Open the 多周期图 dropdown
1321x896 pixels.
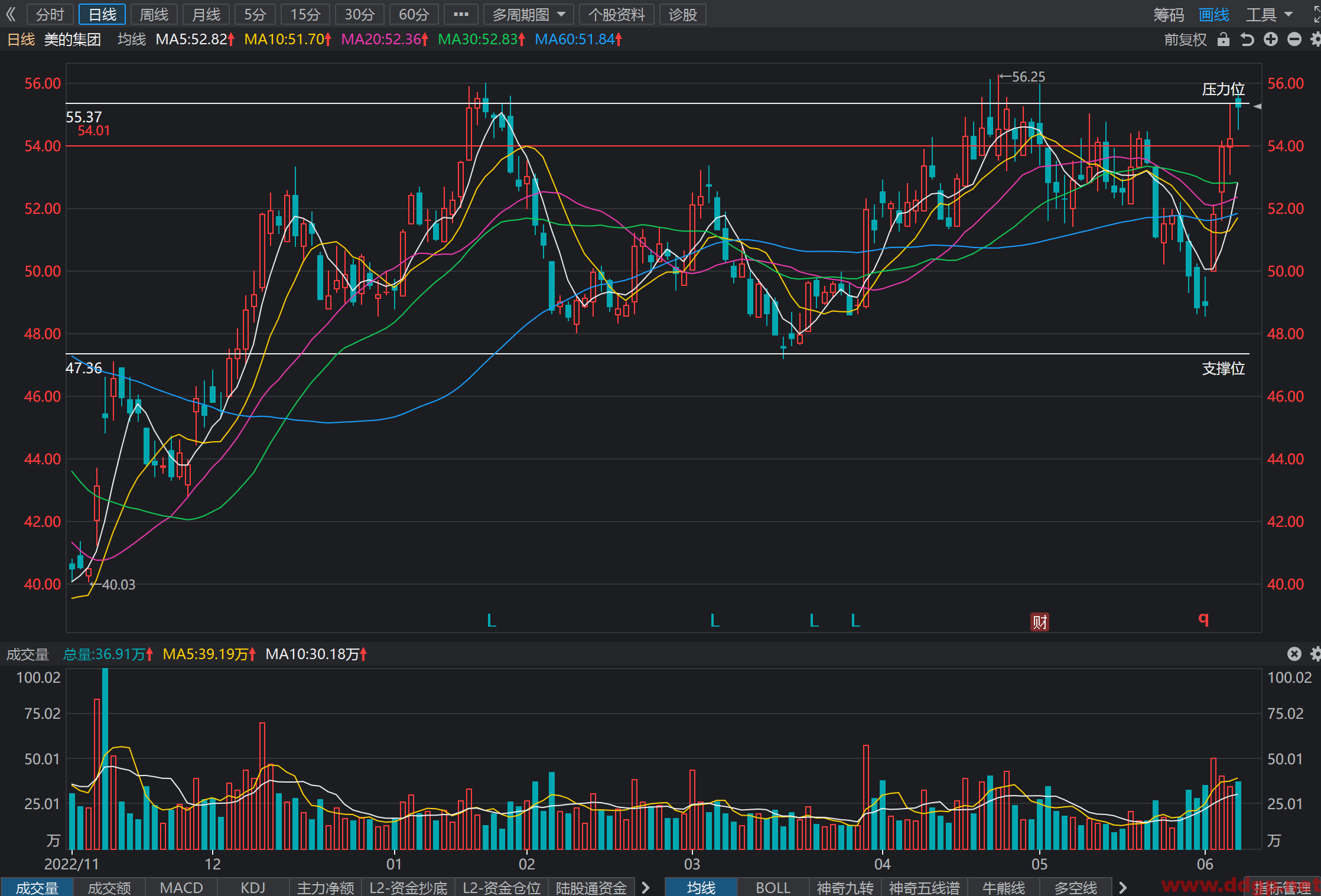(529, 14)
